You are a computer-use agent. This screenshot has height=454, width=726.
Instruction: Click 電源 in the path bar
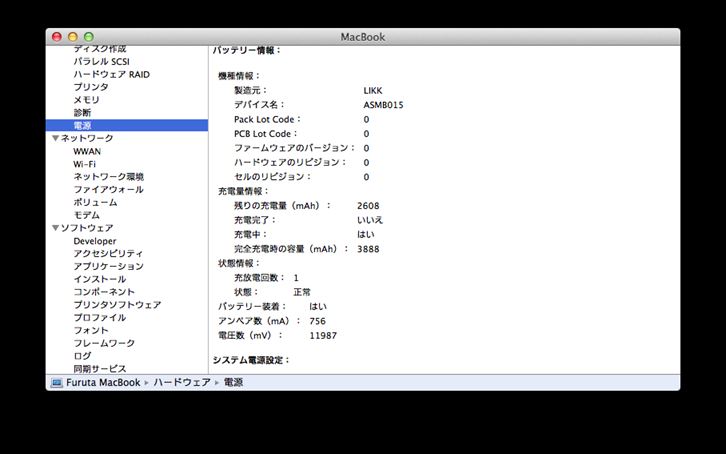pyautogui.click(x=233, y=383)
